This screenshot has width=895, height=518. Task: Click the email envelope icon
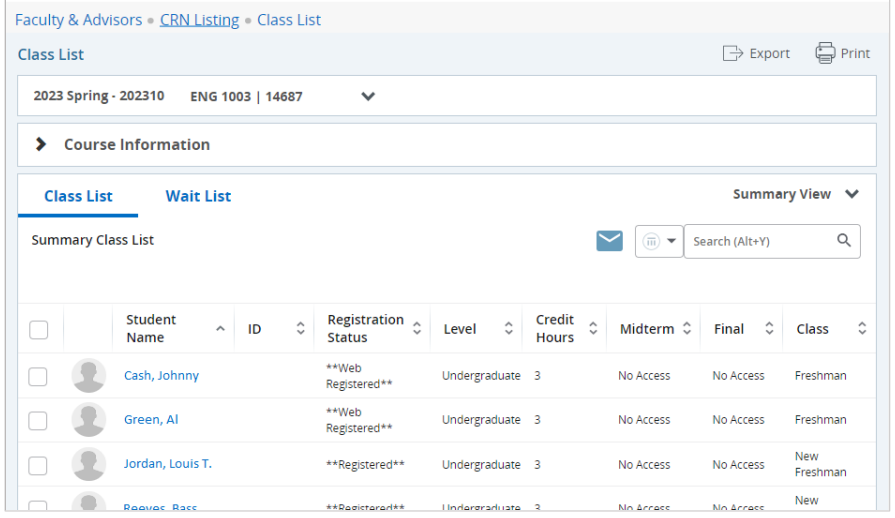coord(609,241)
